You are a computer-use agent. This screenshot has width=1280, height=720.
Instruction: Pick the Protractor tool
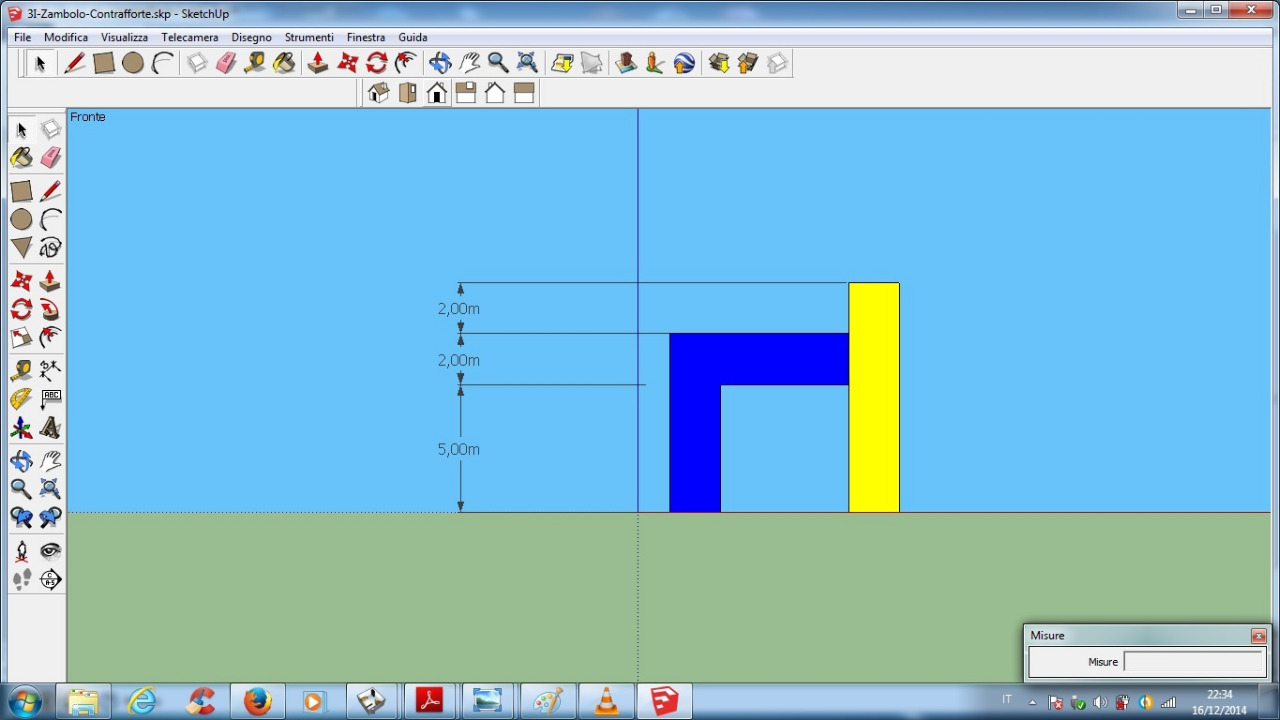[x=21, y=400]
